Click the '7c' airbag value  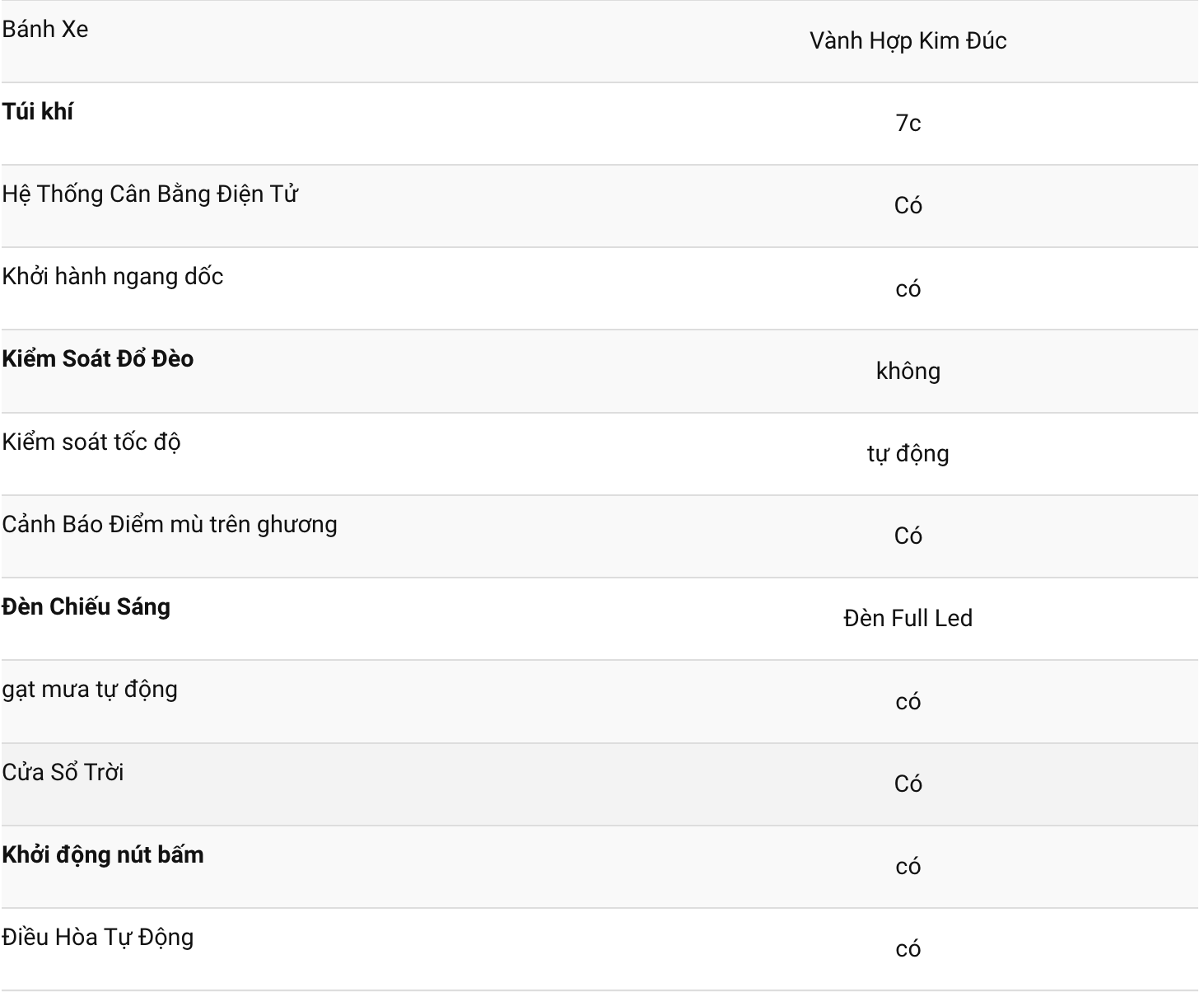coord(908,124)
